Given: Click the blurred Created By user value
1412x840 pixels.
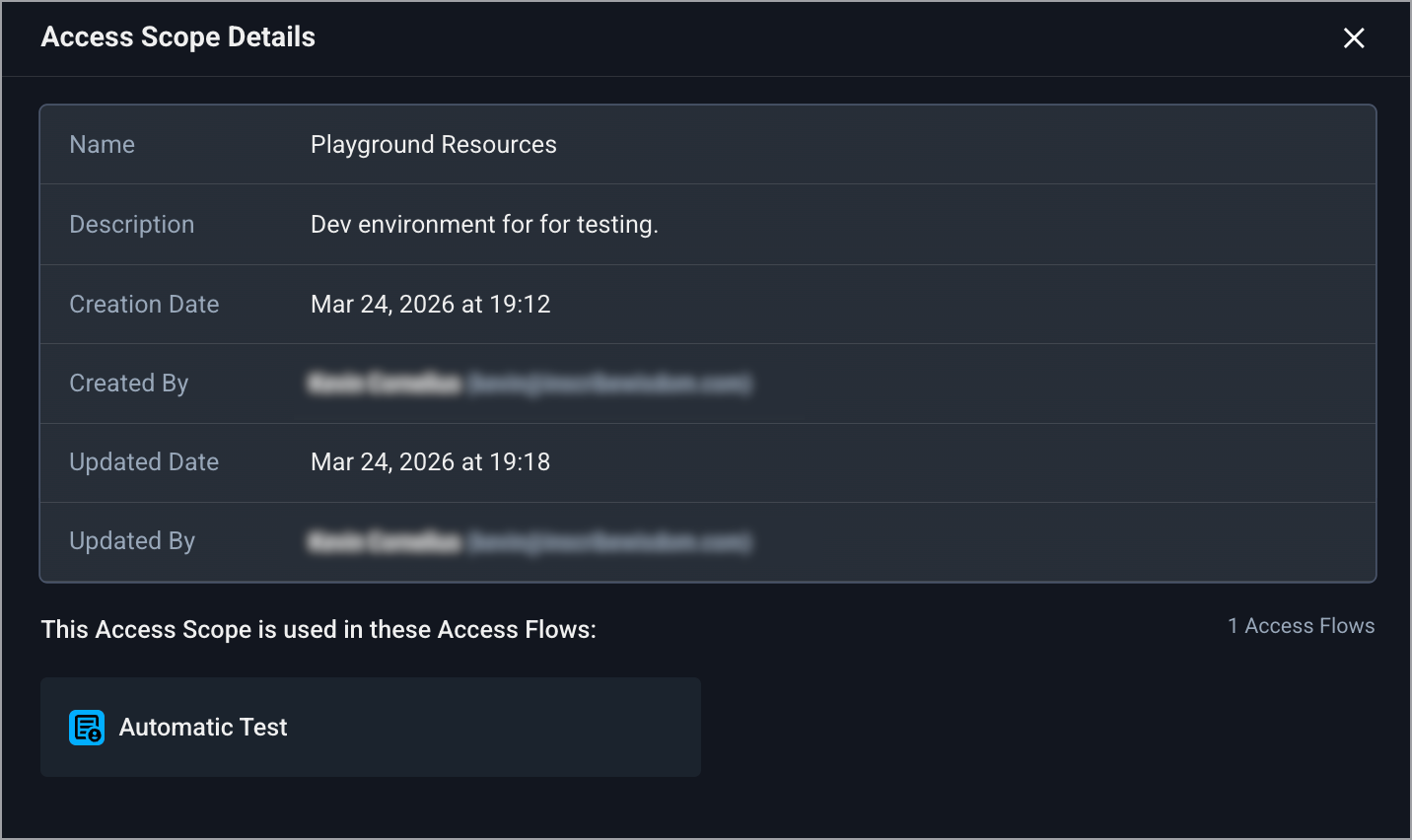Looking at the screenshot, I should (x=529, y=384).
